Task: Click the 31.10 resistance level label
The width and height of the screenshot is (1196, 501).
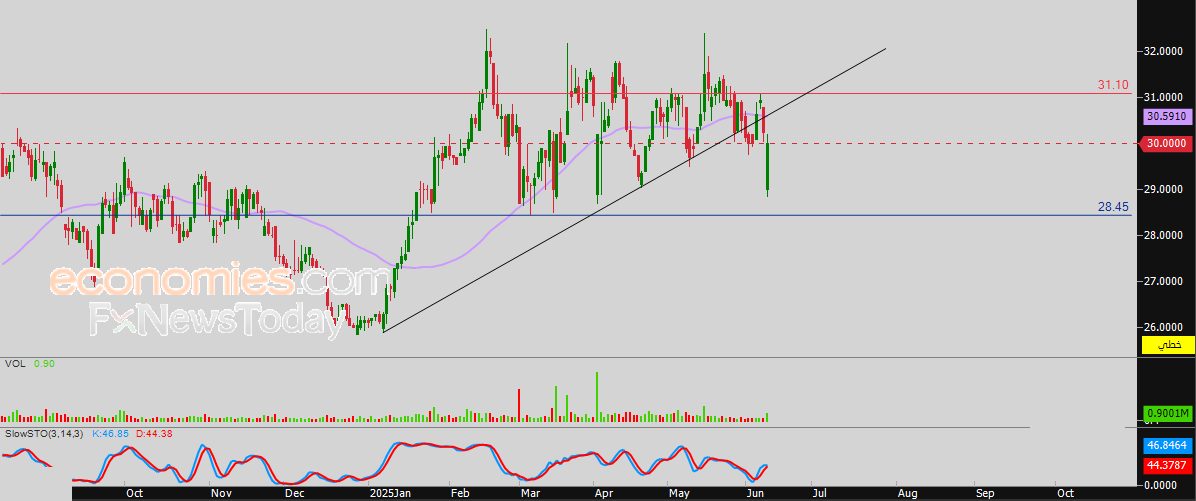Action: pos(1113,85)
